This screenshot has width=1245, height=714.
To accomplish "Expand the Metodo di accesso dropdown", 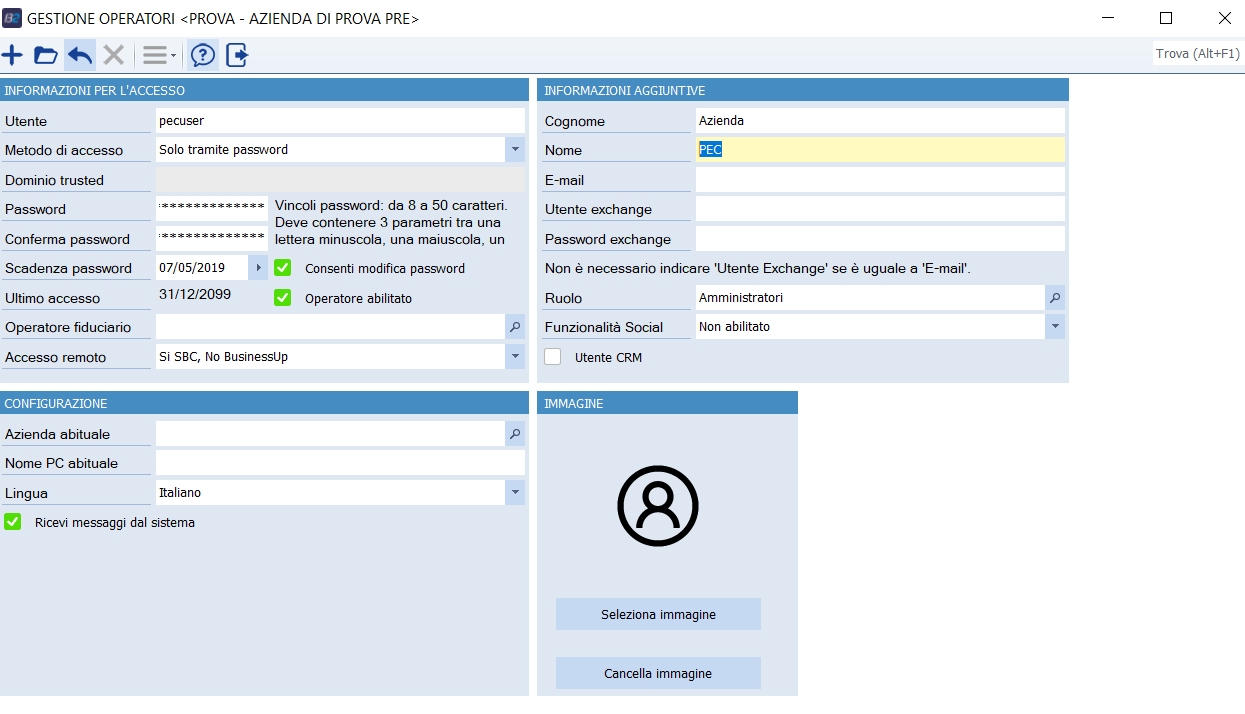I will (515, 150).
